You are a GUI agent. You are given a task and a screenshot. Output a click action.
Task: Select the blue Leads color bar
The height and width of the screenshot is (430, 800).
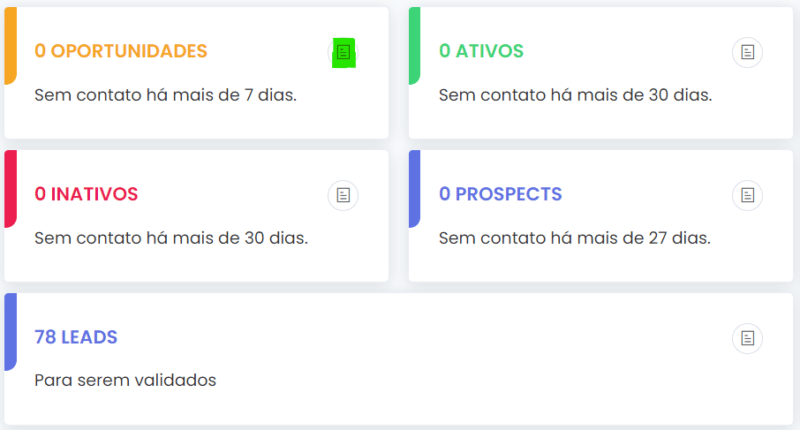point(11,332)
